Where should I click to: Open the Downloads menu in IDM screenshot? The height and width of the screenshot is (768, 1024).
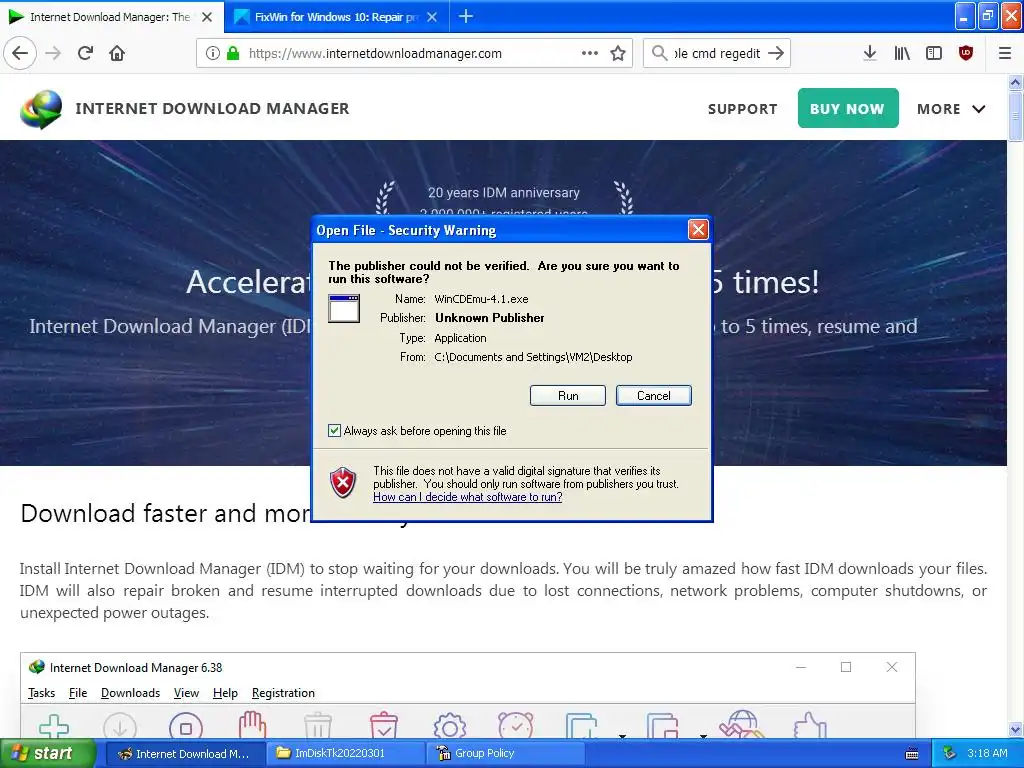(131, 693)
